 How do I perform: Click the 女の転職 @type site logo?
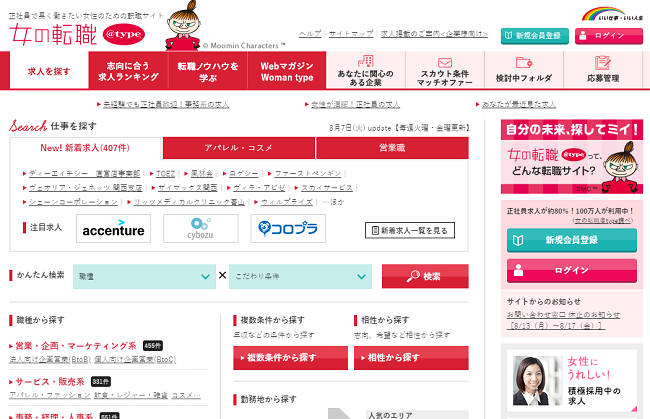pos(77,34)
